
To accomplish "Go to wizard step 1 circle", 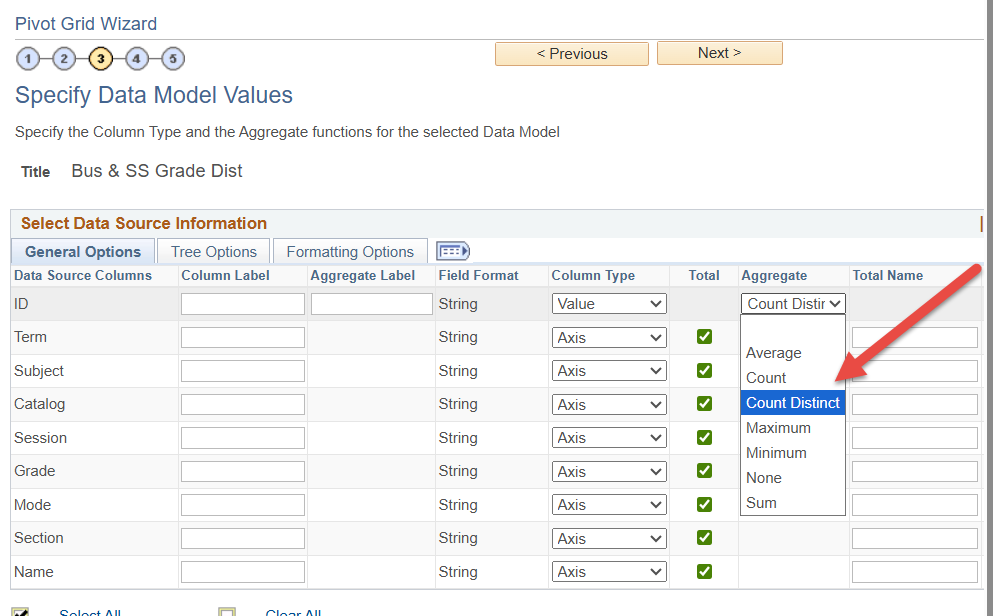I will 28,58.
